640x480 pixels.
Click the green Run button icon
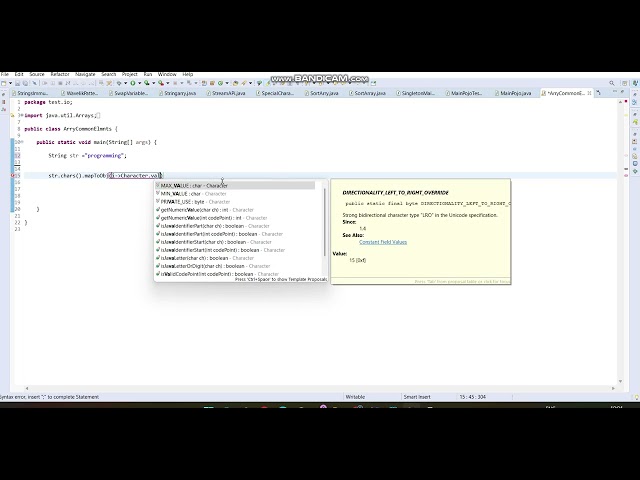133,83
